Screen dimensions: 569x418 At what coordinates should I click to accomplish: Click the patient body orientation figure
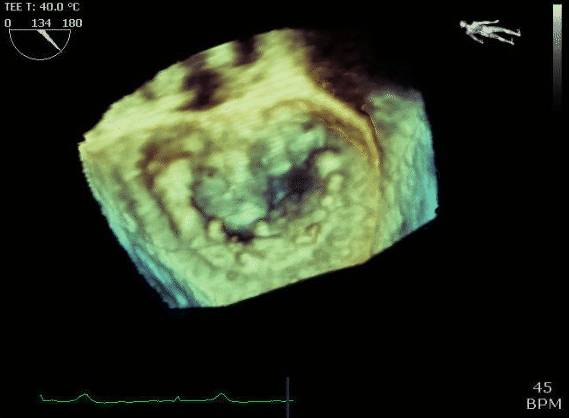[x=490, y=32]
